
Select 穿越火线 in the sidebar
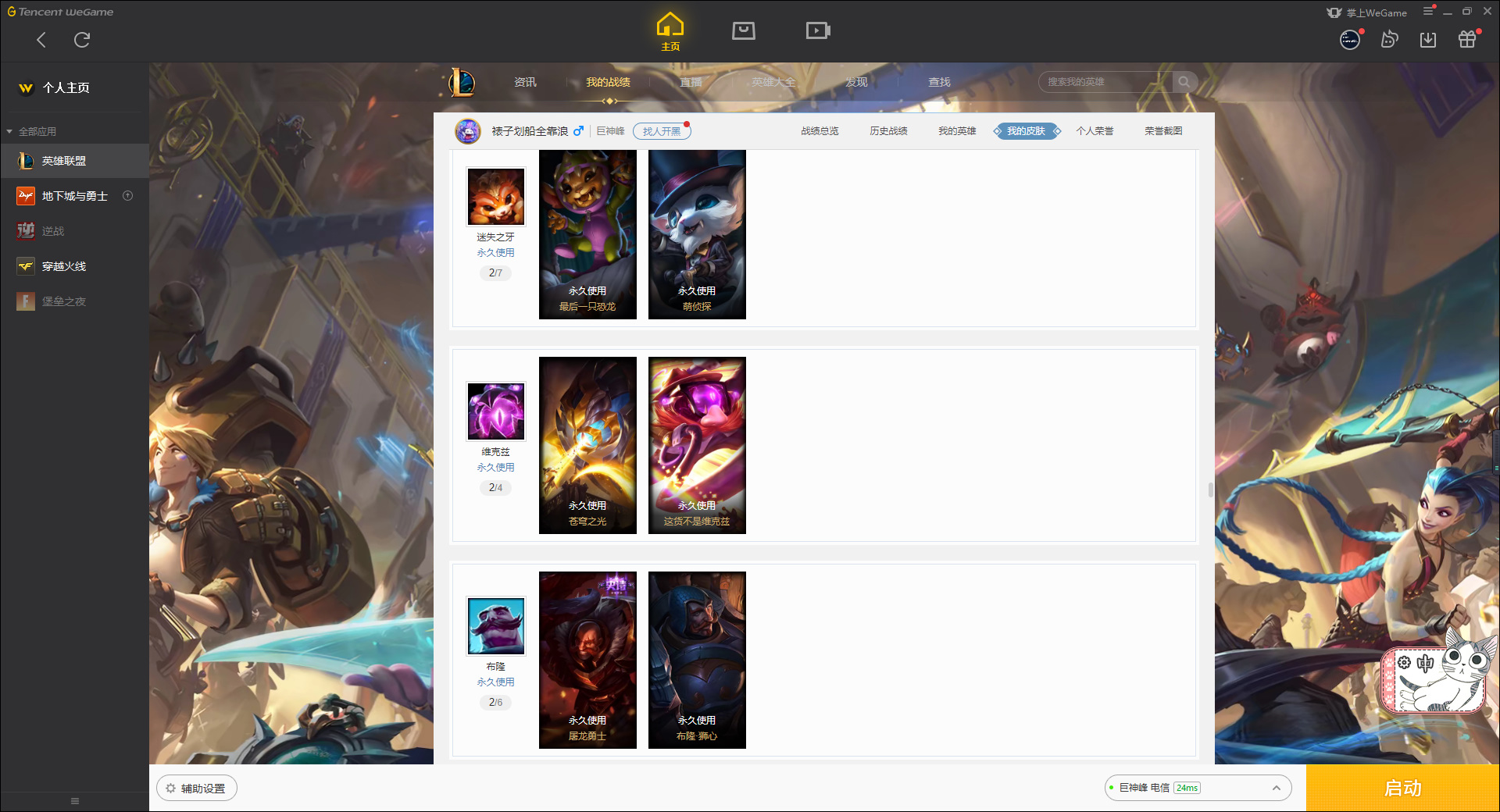[x=74, y=266]
